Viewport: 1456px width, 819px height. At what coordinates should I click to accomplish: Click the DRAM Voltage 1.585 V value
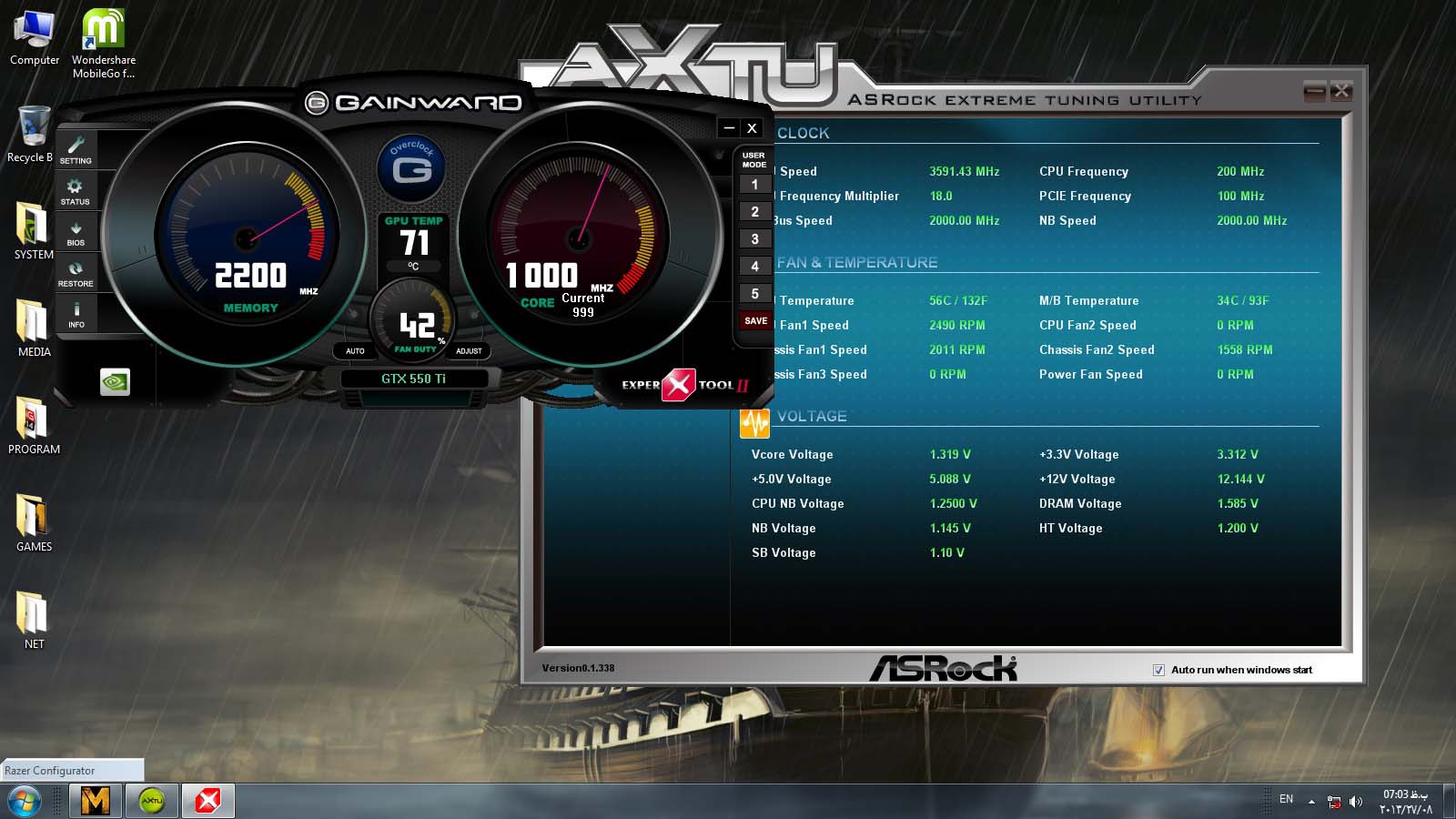[x=1238, y=503]
